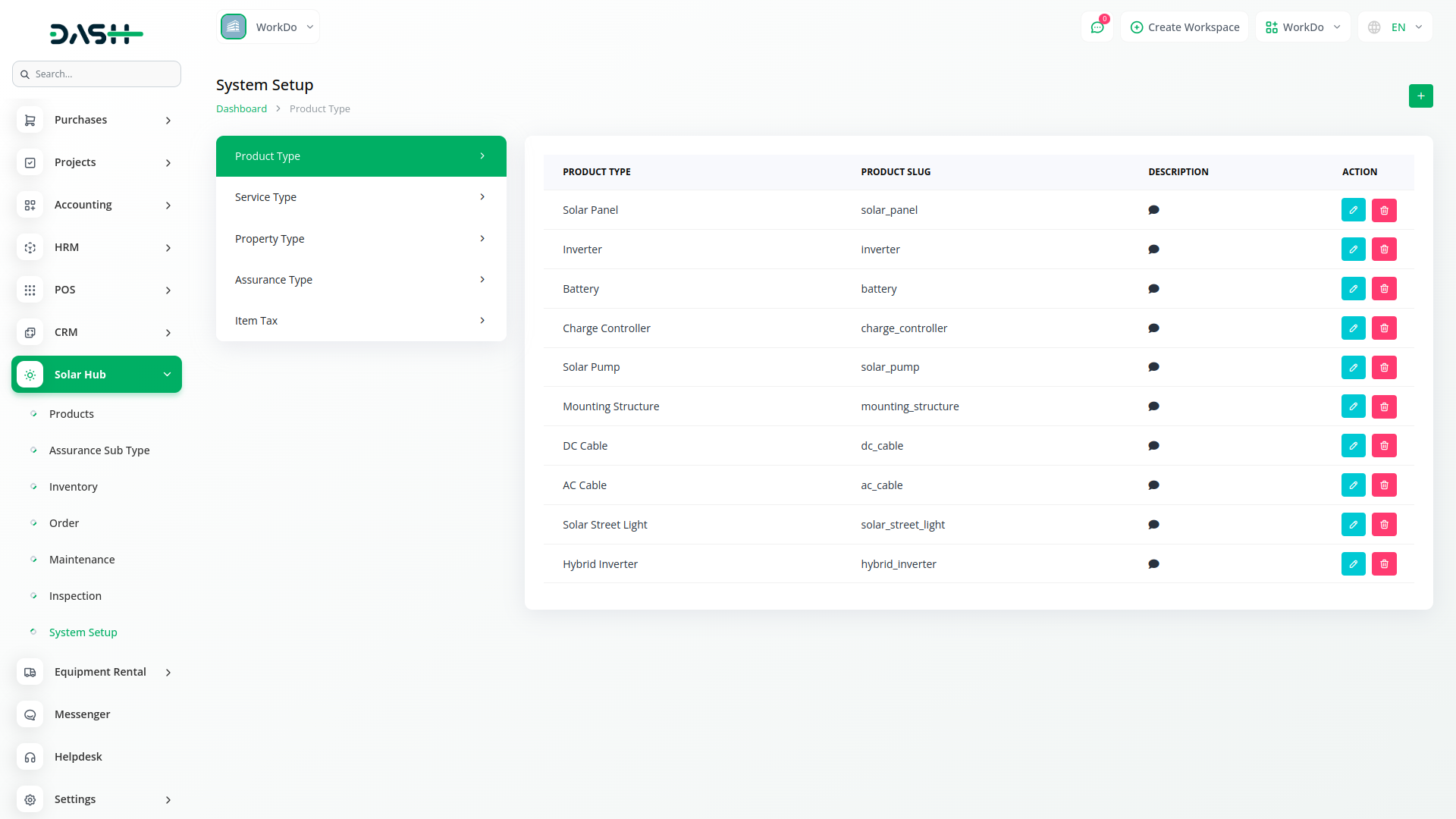View description comment for Battery row

pos(1153,289)
